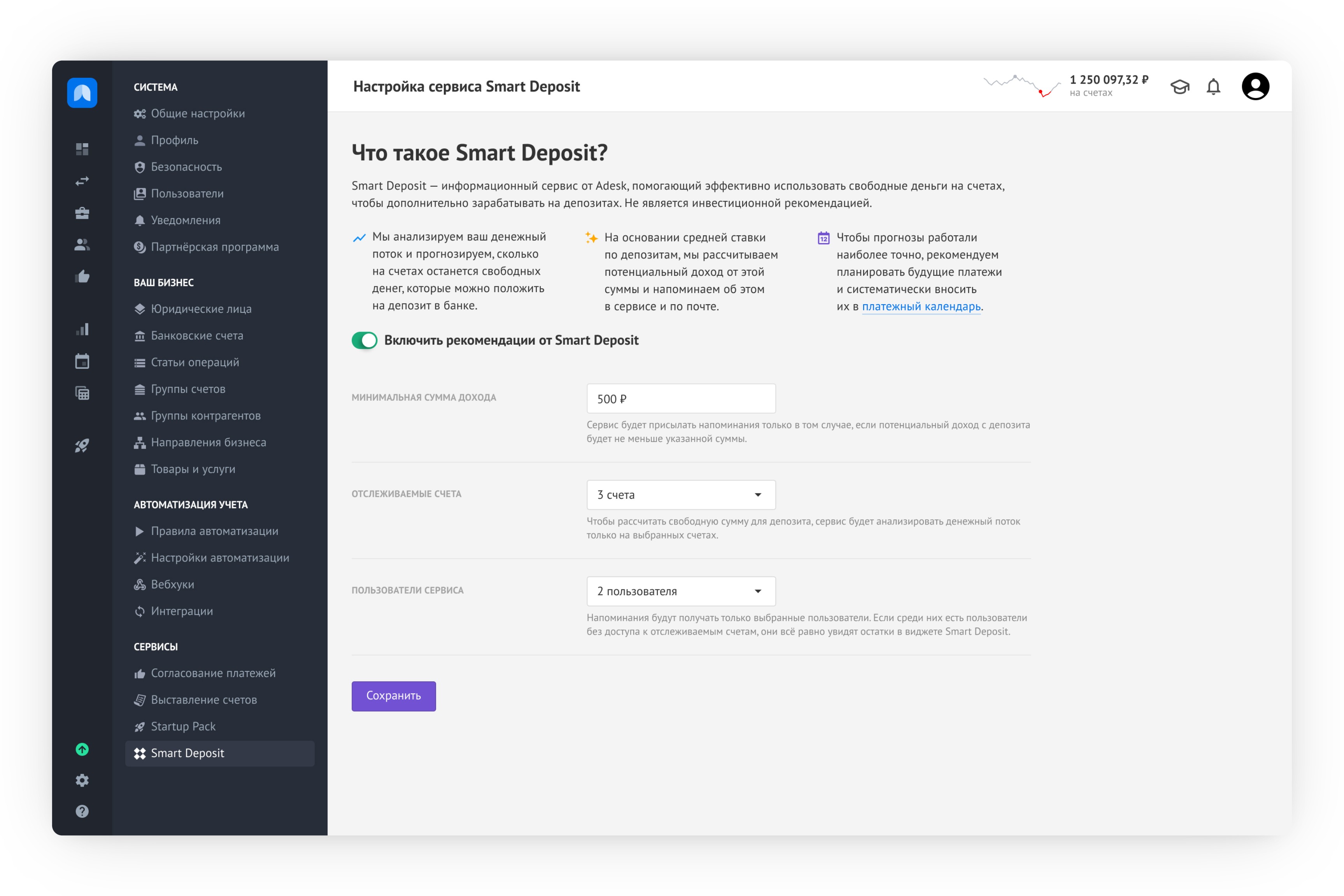Open Партнёрская программа menu item
Image resolution: width=1344 pixels, height=896 pixels.
[219, 247]
